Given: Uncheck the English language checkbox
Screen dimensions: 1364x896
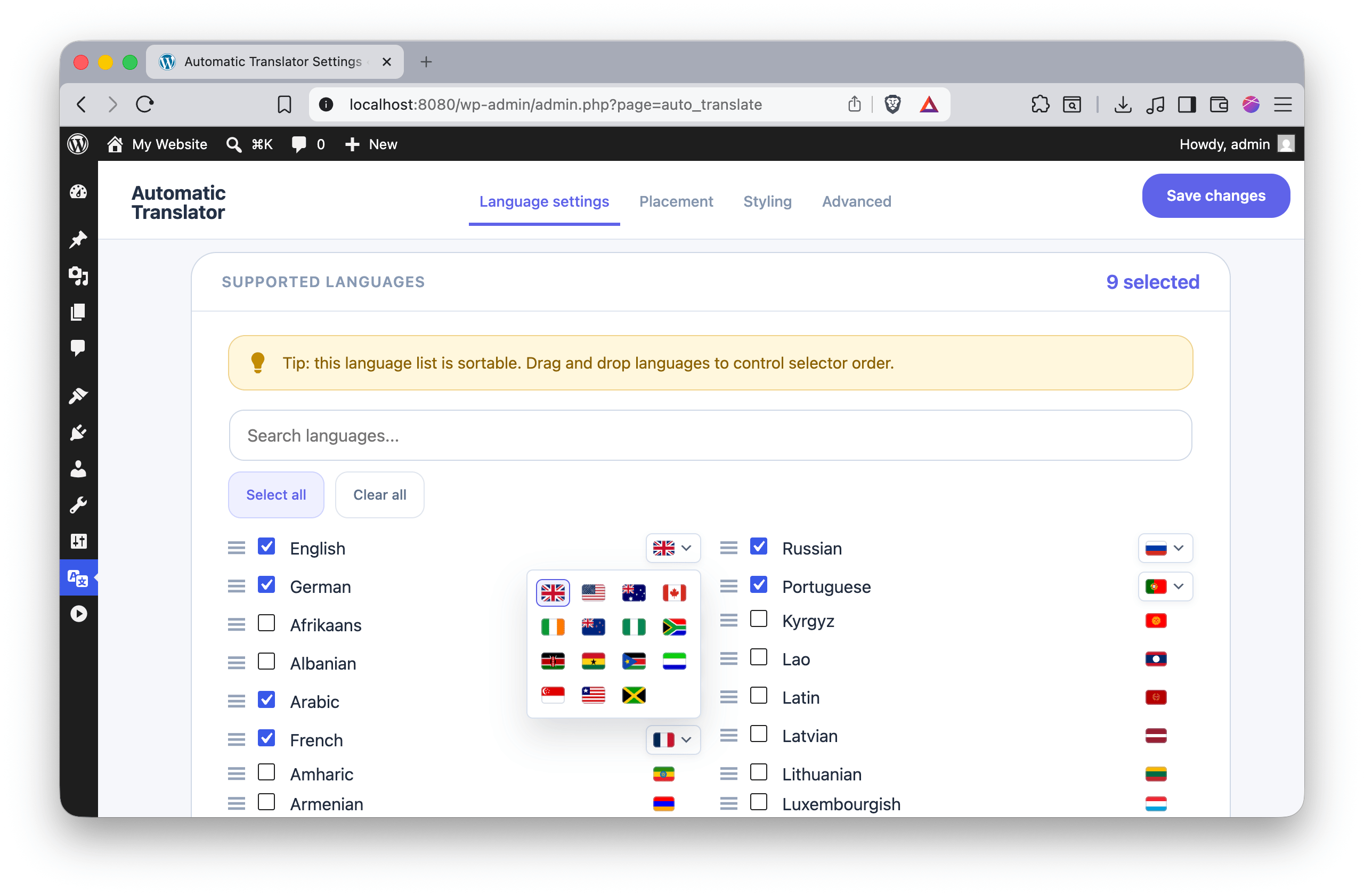Looking at the screenshot, I should point(266,547).
